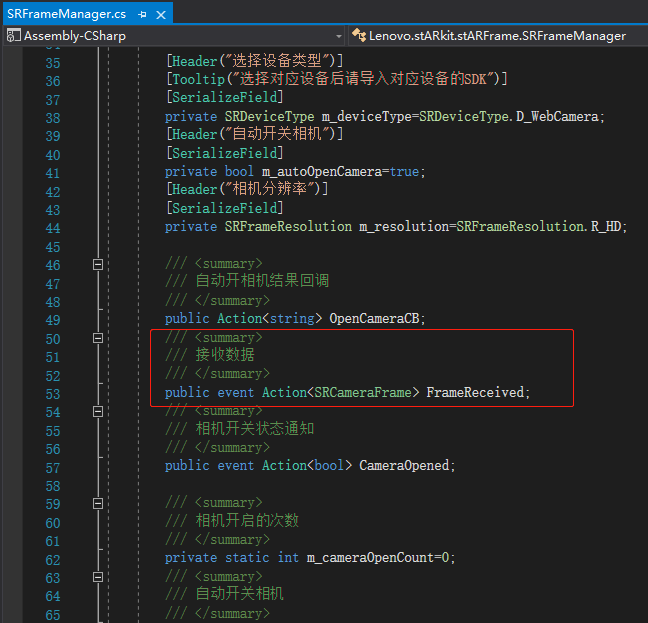Screen dimensions: 648x623
Task: Click the Header attribute on line 35
Action: coord(255,61)
